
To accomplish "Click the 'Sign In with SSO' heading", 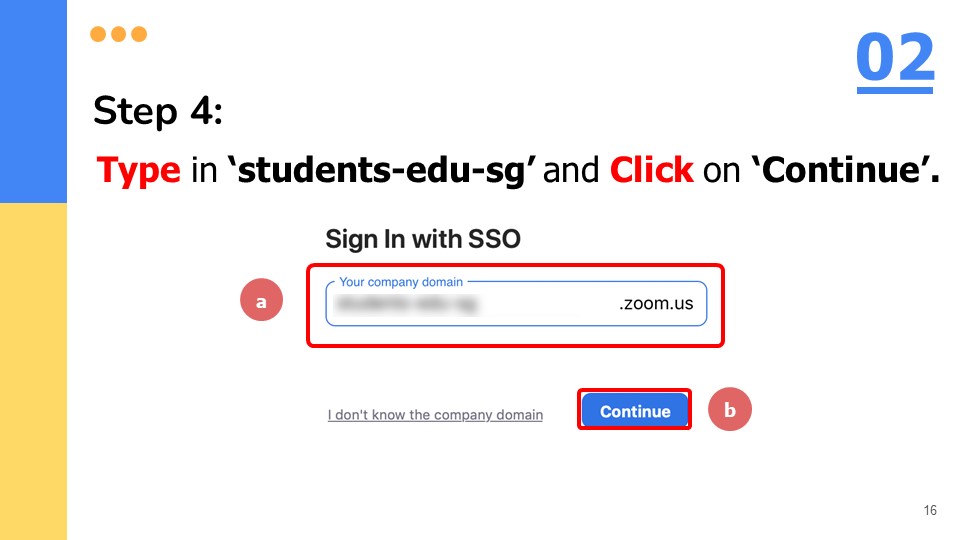I will (x=423, y=240).
